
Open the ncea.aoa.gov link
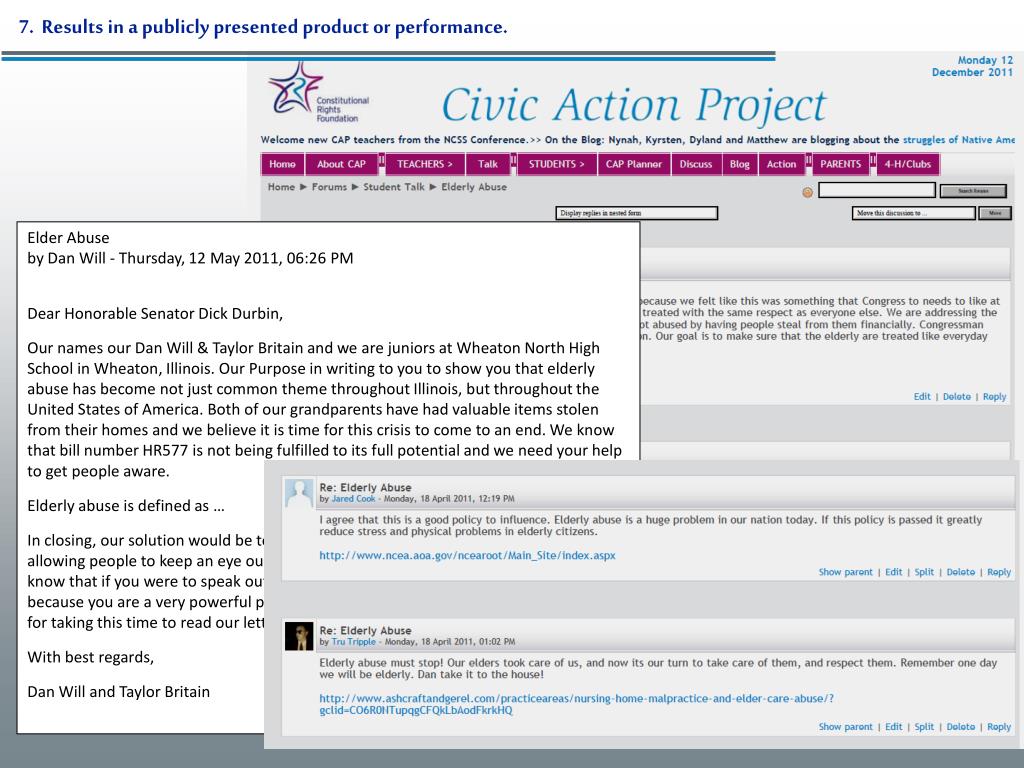(467, 556)
